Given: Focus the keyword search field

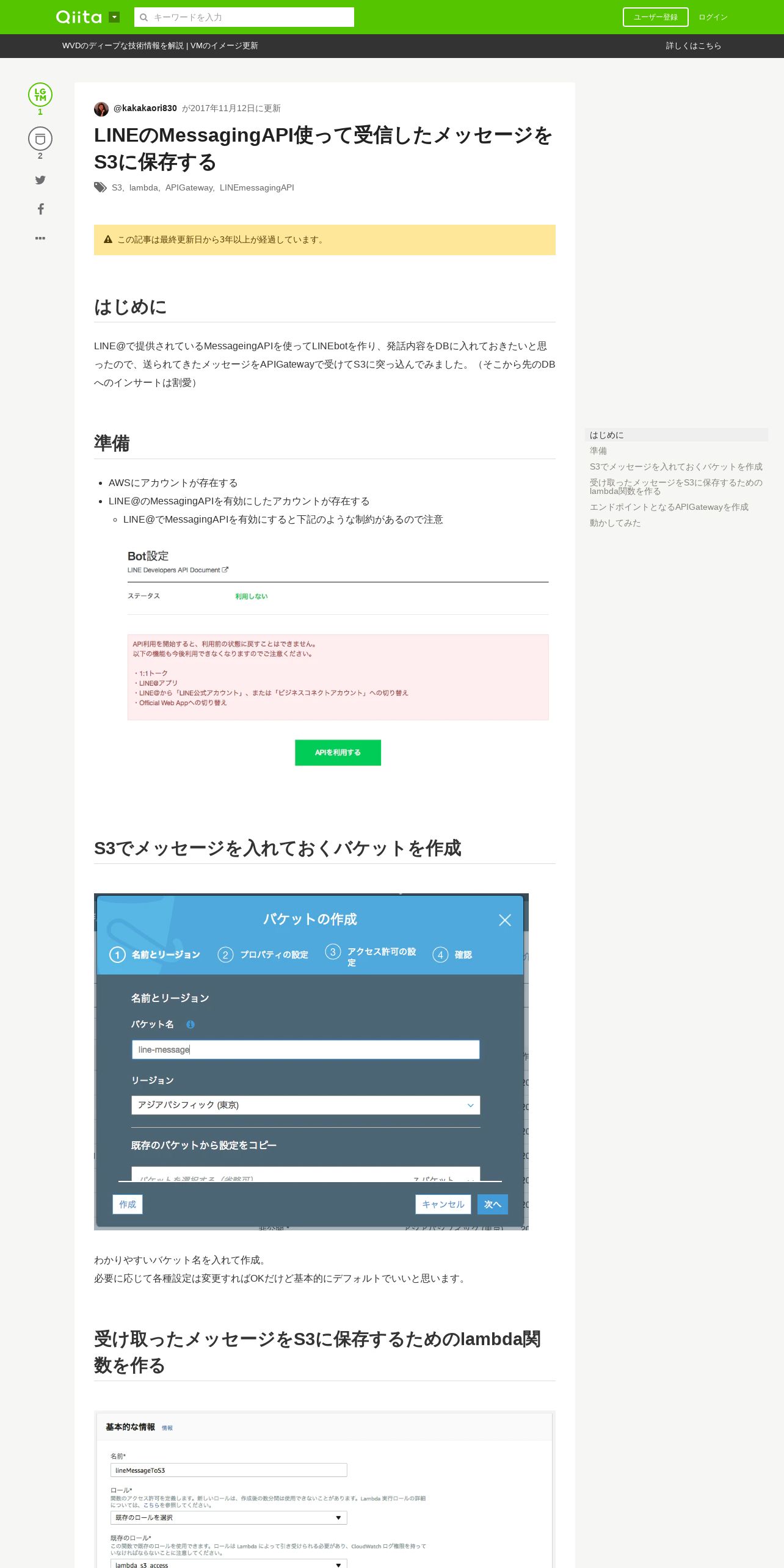Looking at the screenshot, I should point(244,17).
